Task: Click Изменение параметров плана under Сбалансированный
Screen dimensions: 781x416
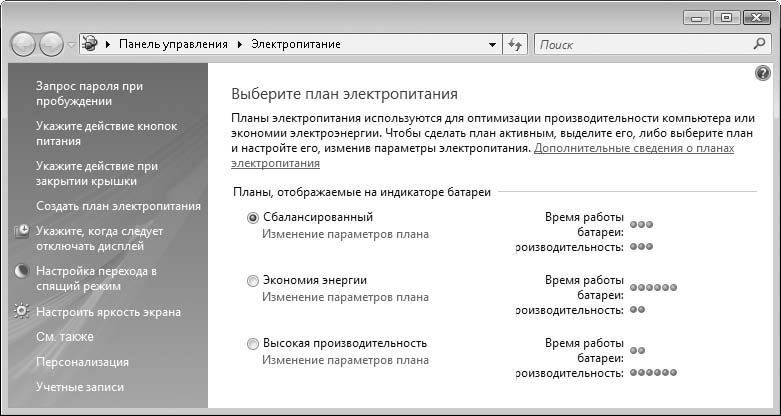Action: (345, 234)
